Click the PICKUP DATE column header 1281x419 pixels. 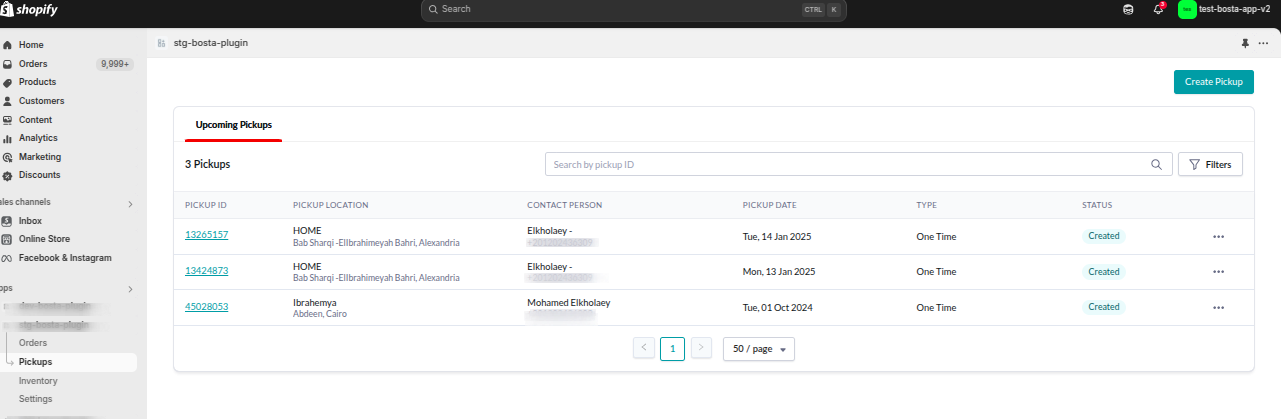(769, 205)
